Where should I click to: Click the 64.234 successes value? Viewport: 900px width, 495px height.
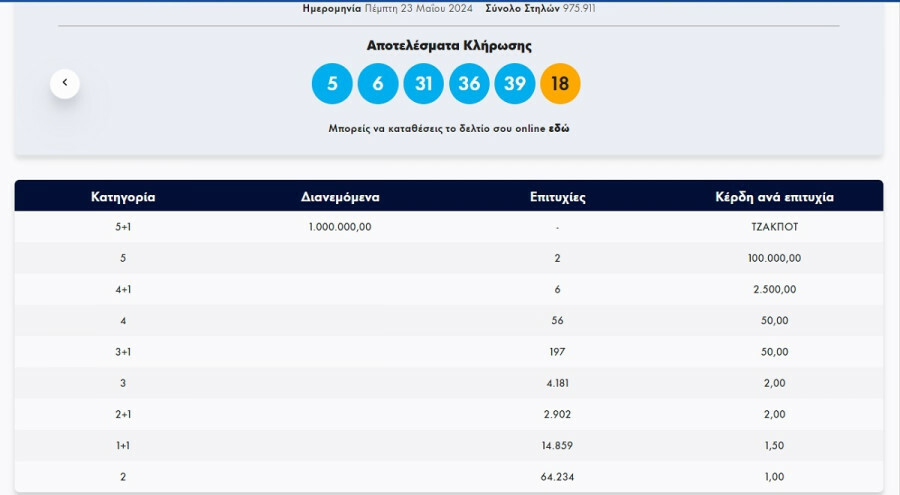tap(557, 477)
